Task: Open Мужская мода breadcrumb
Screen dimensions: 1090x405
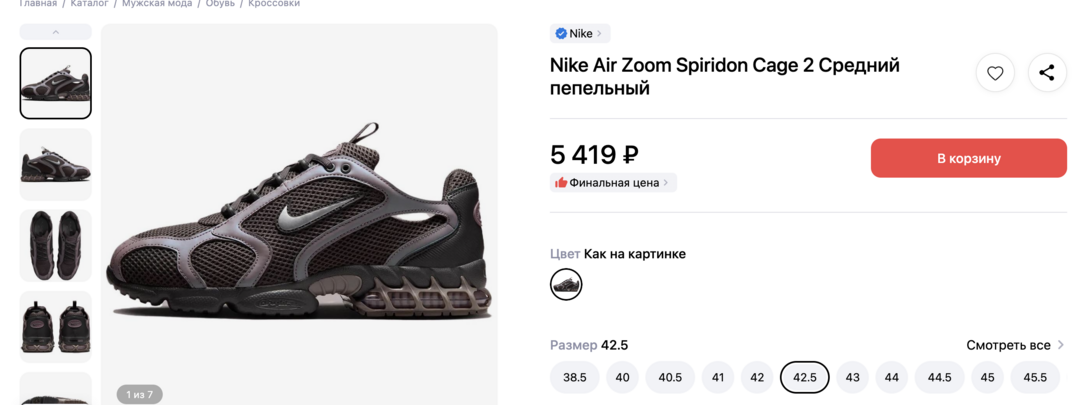Action: [158, 4]
